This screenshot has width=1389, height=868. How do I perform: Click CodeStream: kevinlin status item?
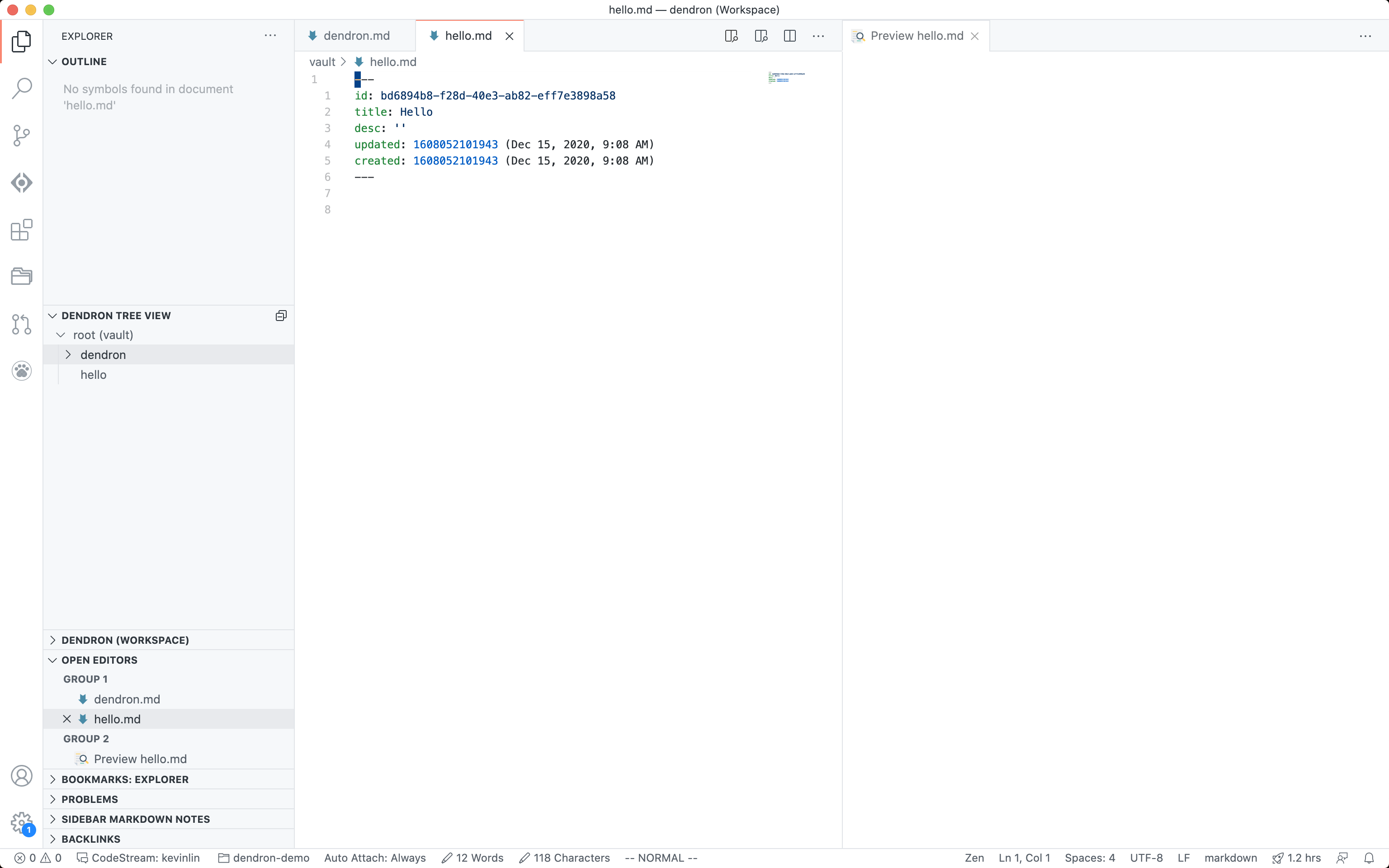(x=138, y=858)
